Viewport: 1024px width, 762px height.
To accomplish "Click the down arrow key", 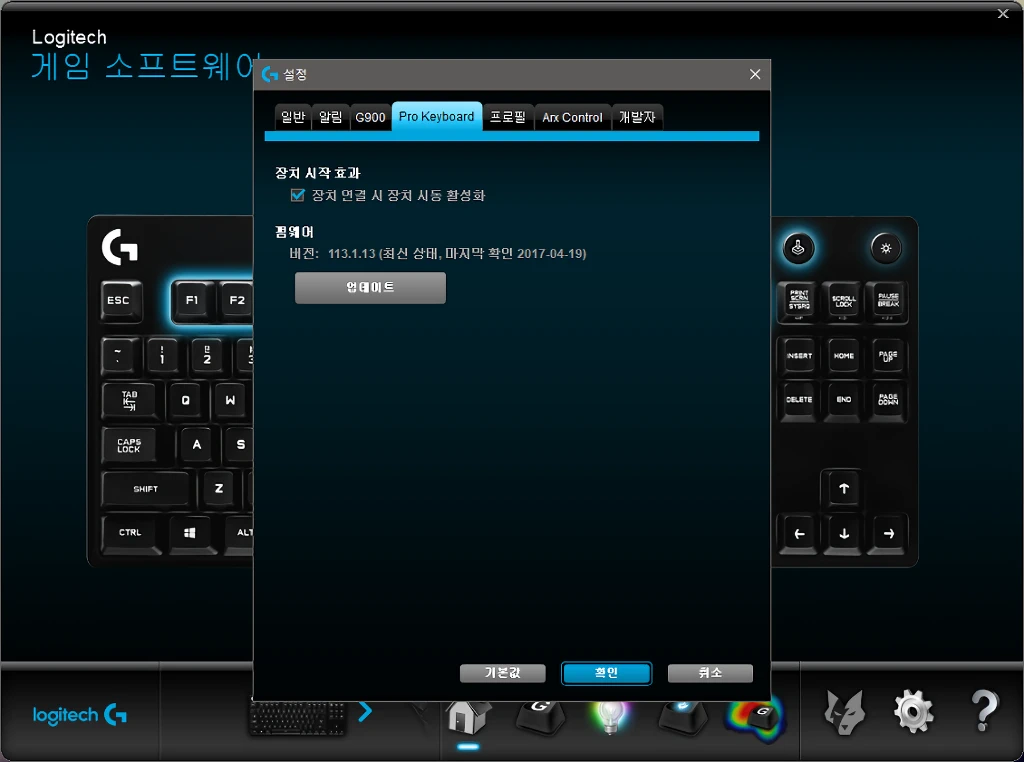I will [x=843, y=533].
